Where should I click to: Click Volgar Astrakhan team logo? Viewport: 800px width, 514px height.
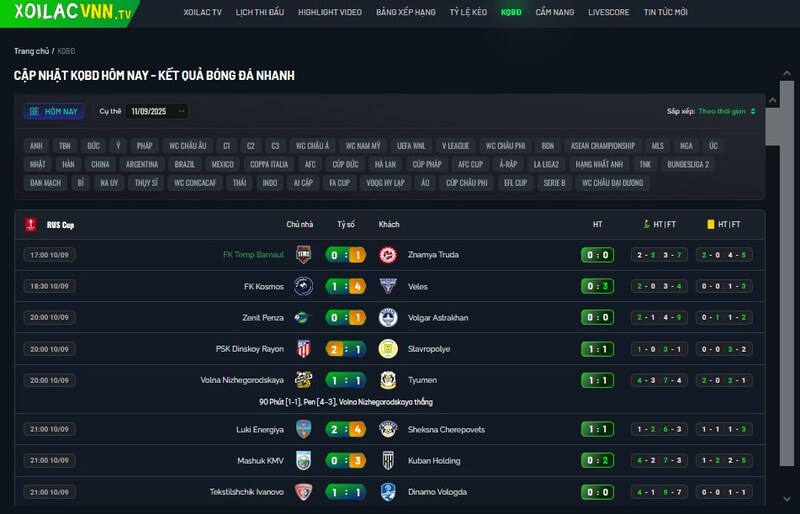[388, 317]
